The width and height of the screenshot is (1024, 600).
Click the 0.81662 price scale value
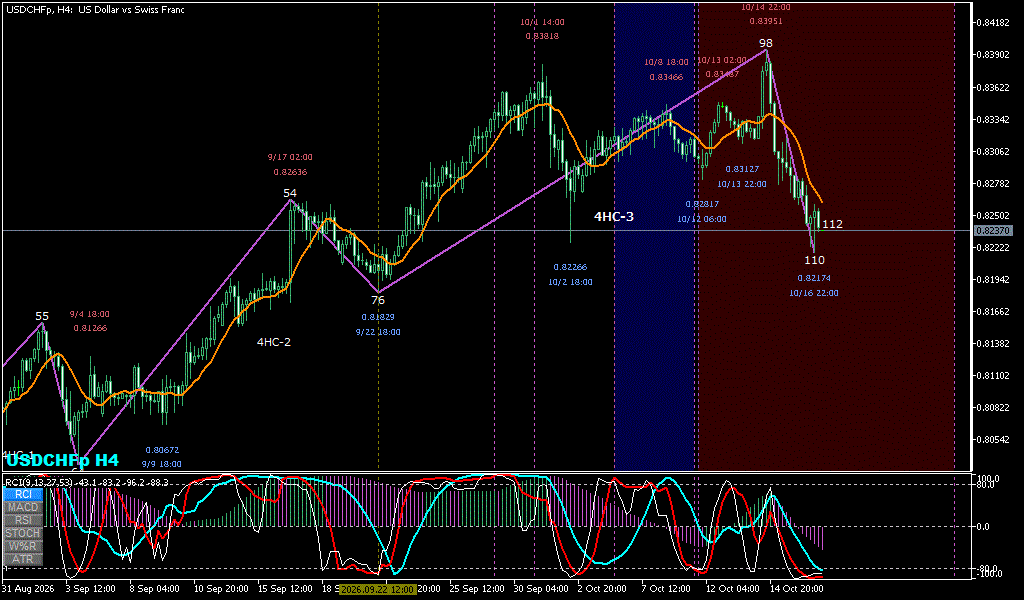993,311
